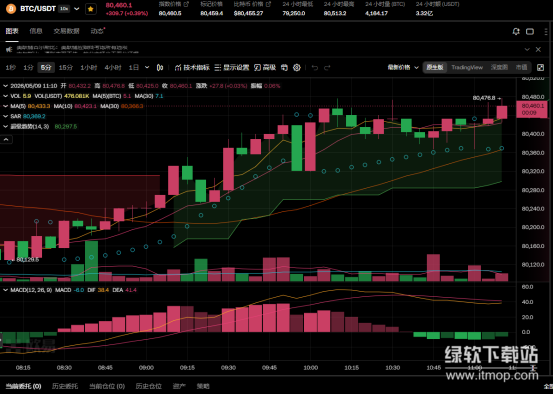
Task: Switch to the 交易数据 tab
Action: click(66, 31)
